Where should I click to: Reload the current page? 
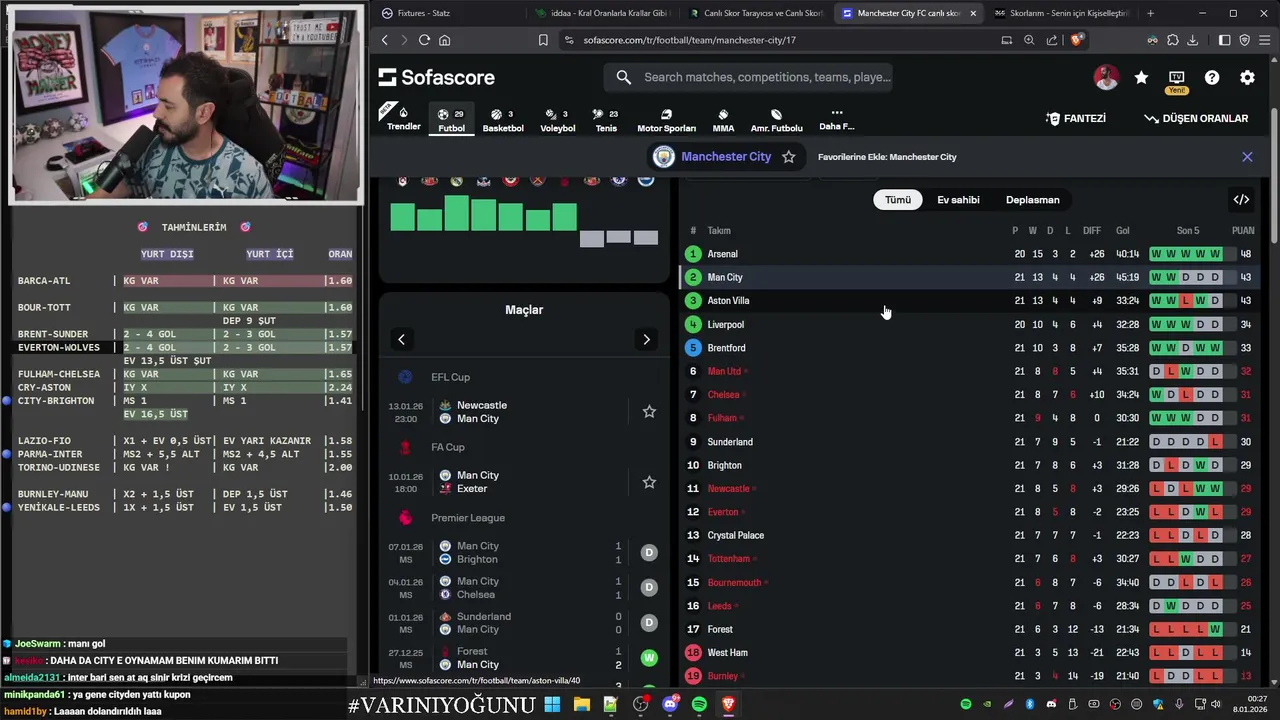click(424, 40)
